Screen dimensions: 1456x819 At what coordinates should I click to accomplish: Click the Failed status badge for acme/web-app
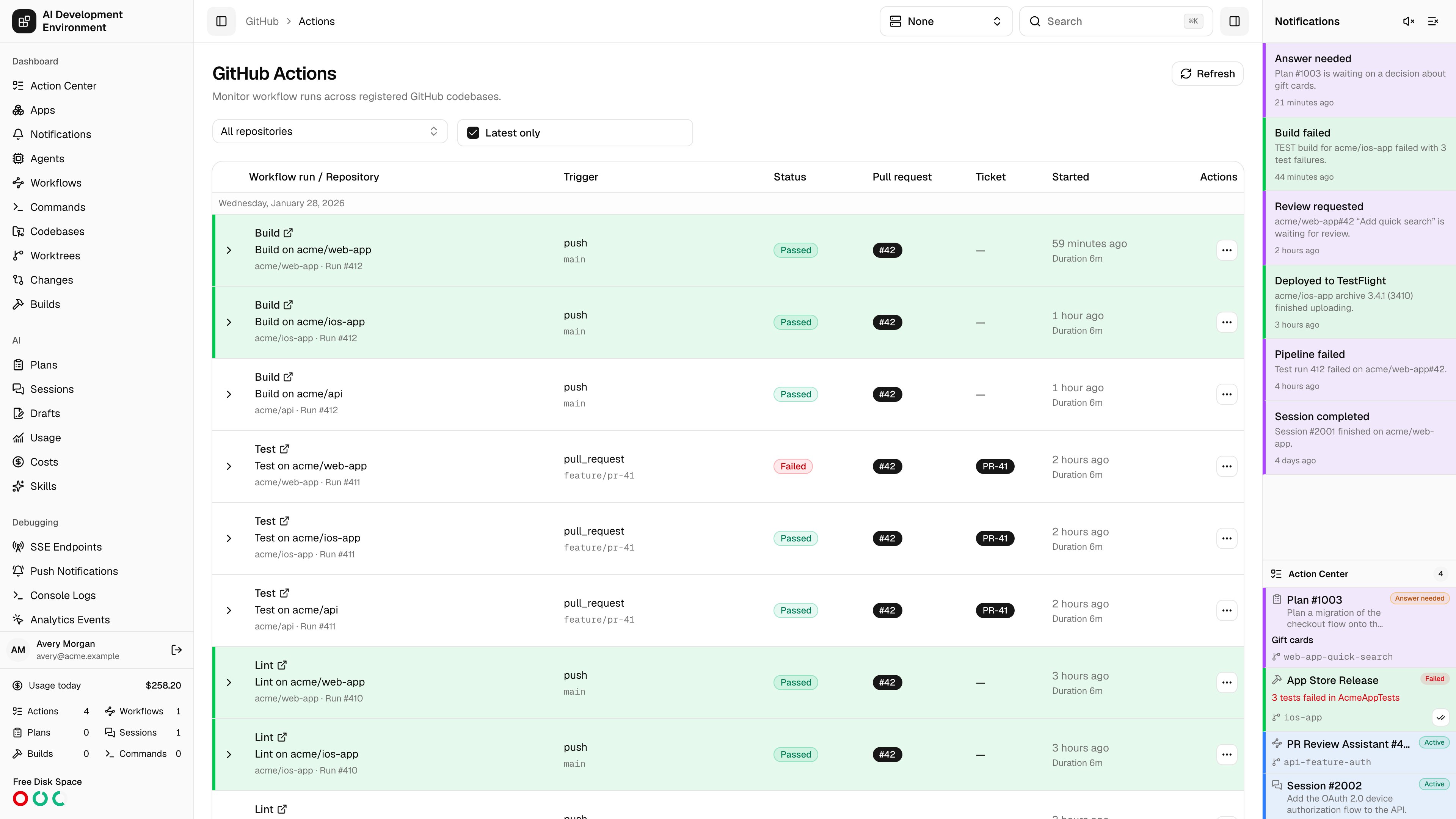coord(793,466)
